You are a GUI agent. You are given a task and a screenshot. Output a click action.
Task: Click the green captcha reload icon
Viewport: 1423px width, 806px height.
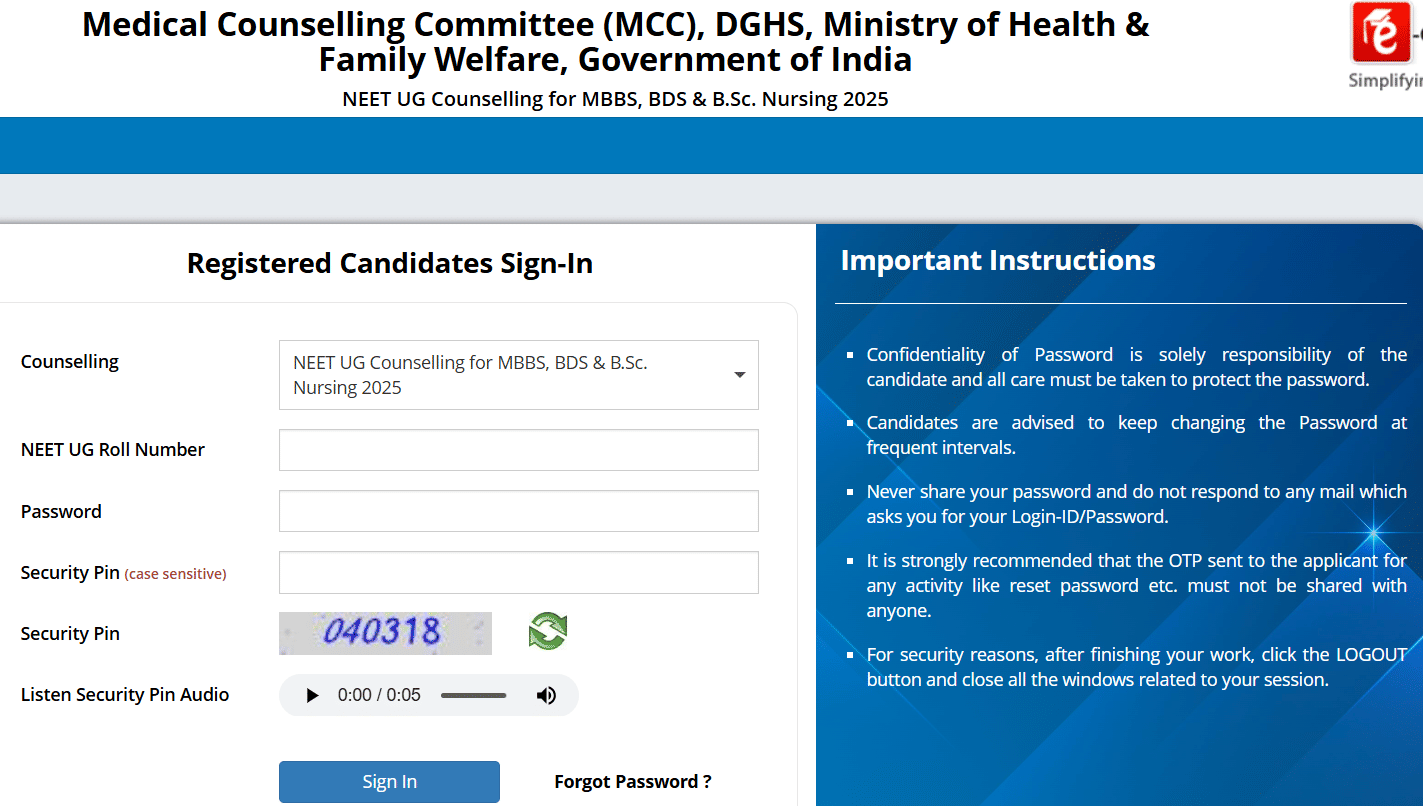pos(546,631)
